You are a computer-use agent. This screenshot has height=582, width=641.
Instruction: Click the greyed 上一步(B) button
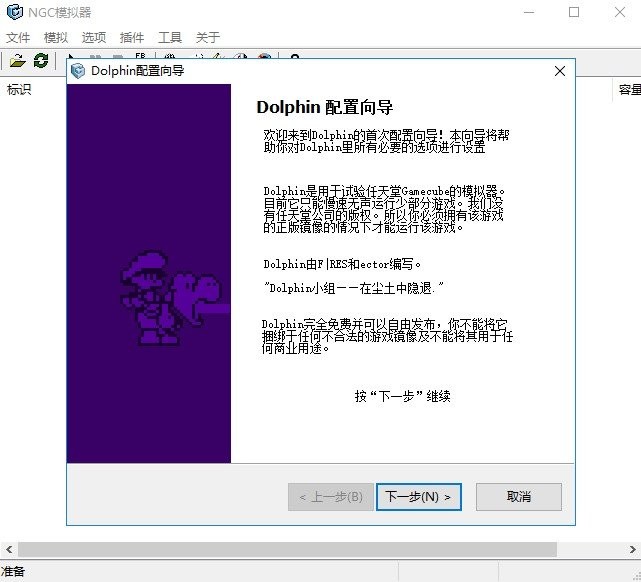331,497
